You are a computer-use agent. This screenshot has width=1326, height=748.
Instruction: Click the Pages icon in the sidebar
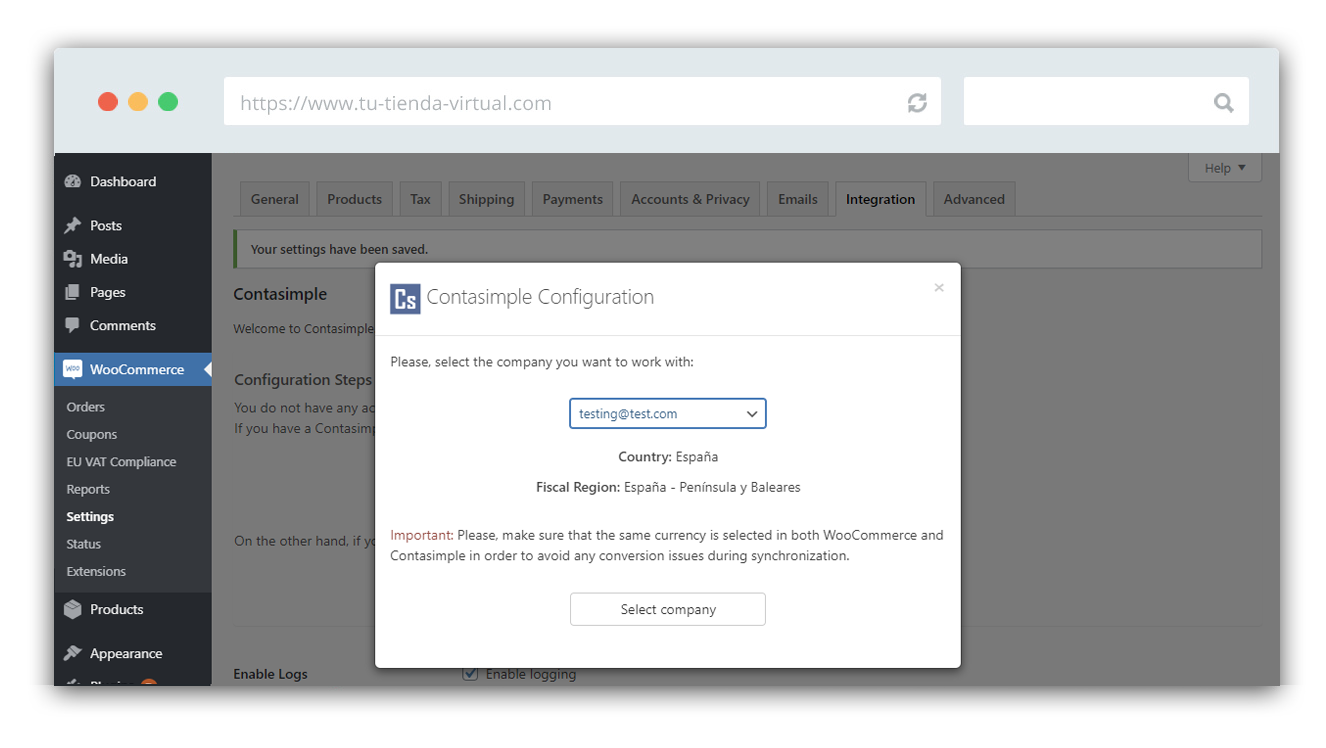[72, 292]
